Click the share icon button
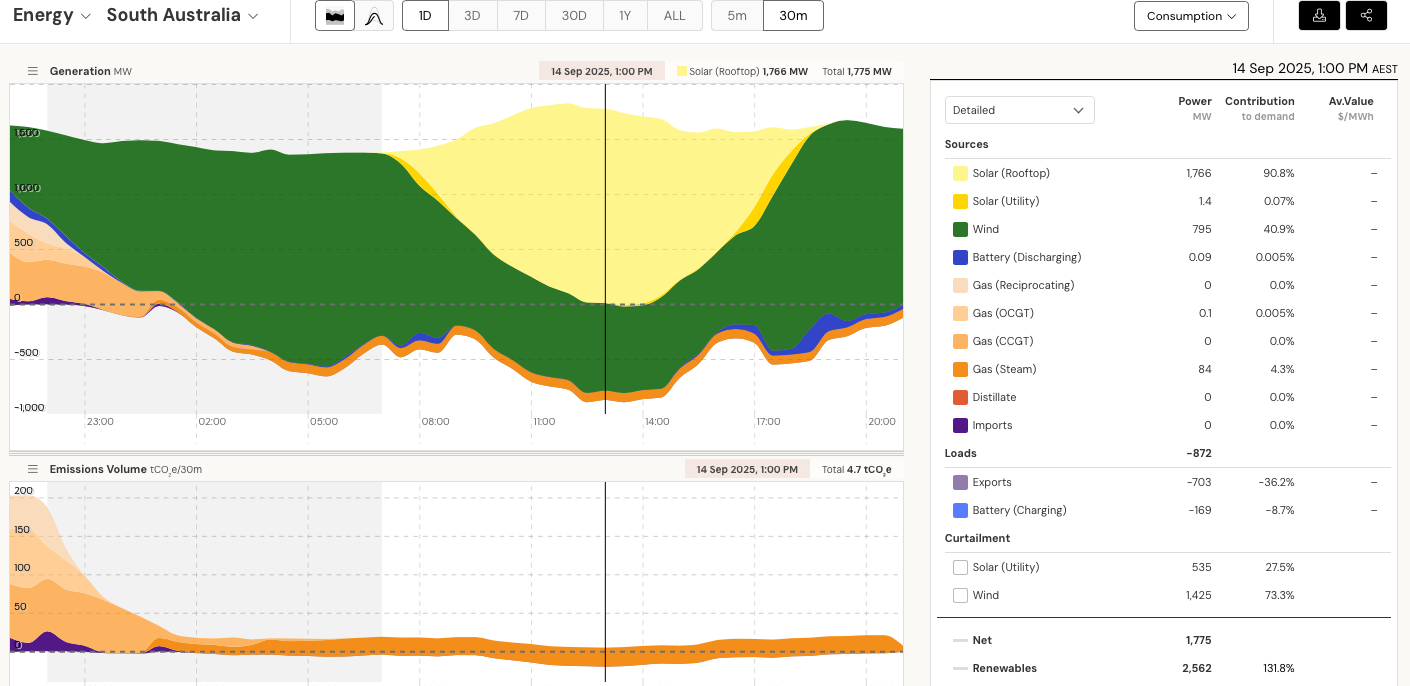1410x686 pixels. (x=1366, y=16)
